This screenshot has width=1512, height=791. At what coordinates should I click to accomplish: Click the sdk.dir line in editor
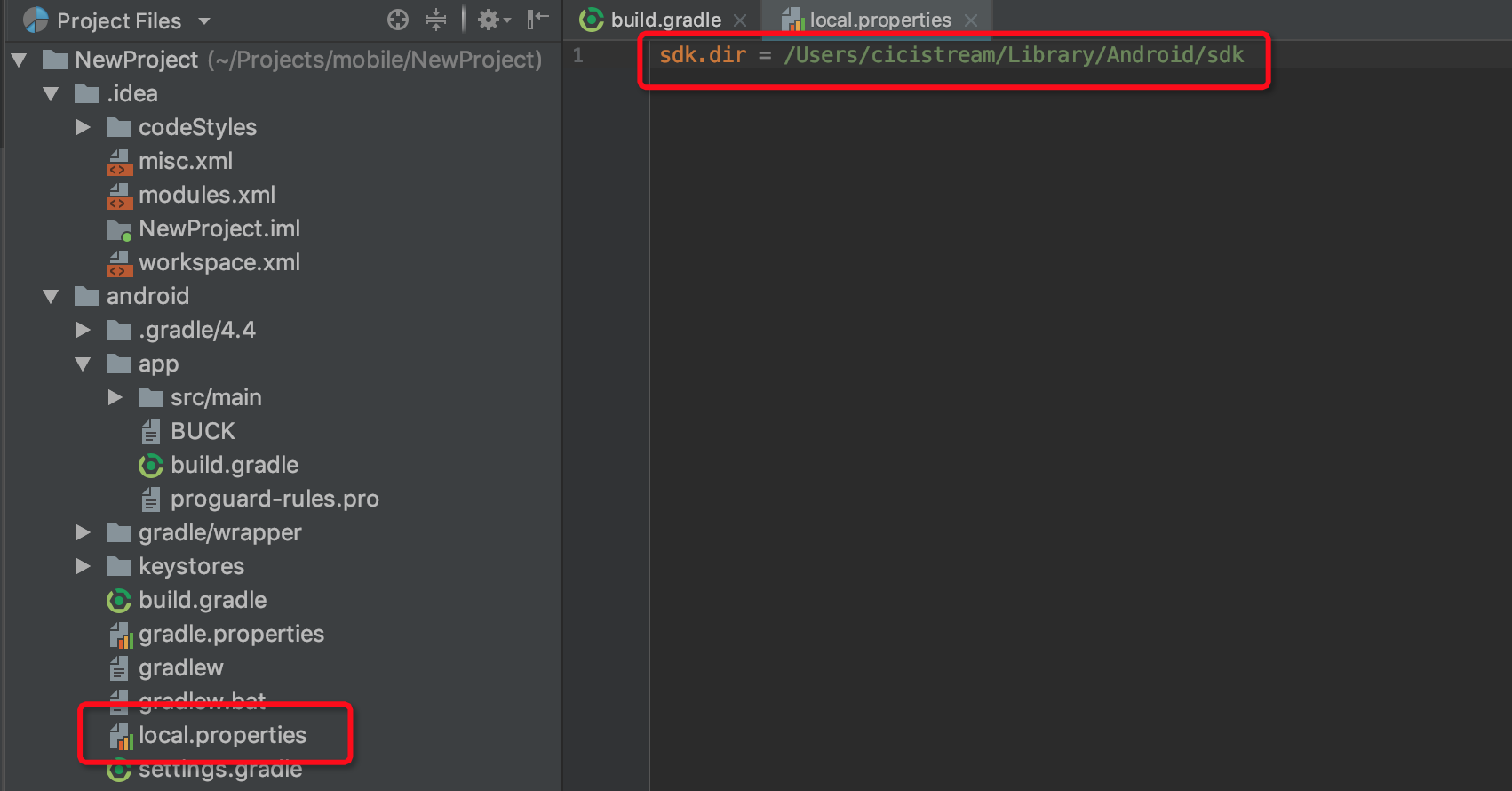click(951, 55)
